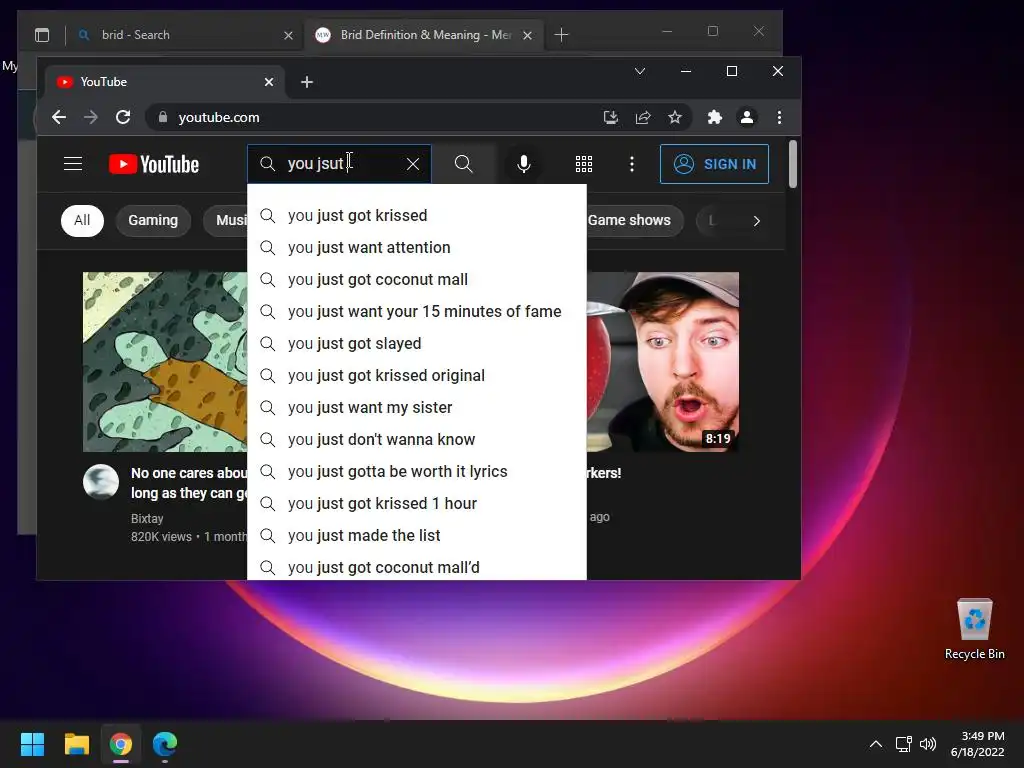
Task: Open the clock showing 3:49 PM
Action: tap(978, 744)
